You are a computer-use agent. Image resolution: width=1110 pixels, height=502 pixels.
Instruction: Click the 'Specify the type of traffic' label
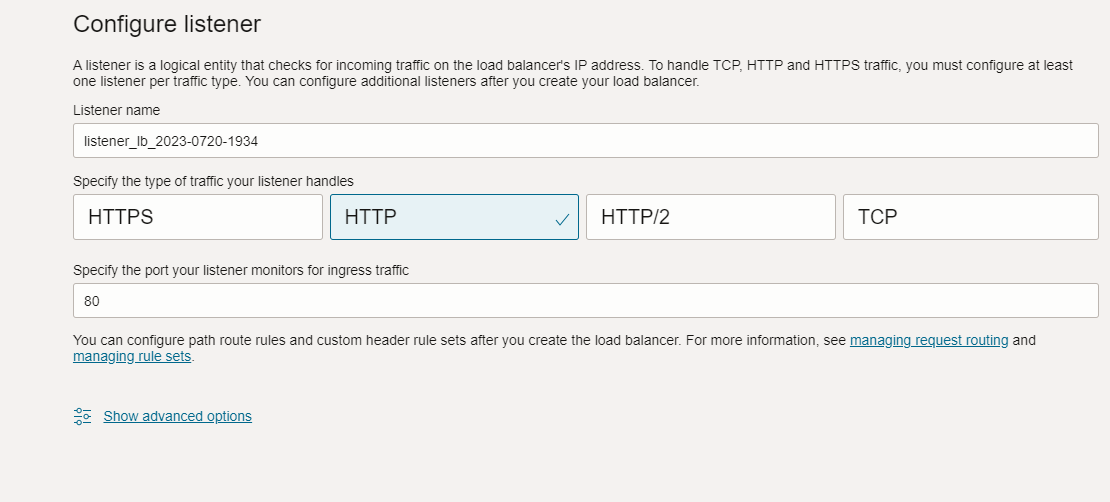coord(213,181)
